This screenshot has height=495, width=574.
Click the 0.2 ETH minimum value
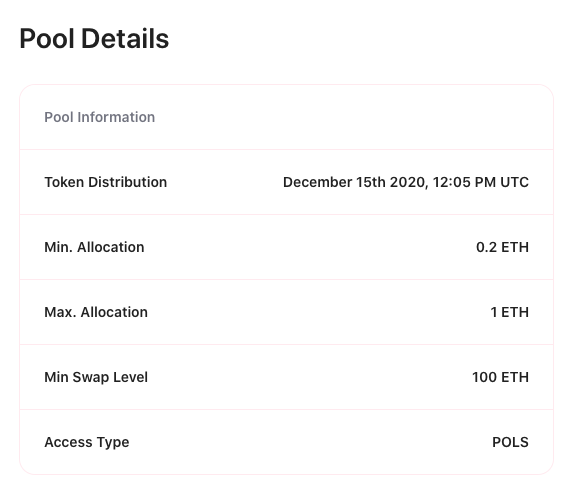pos(502,247)
